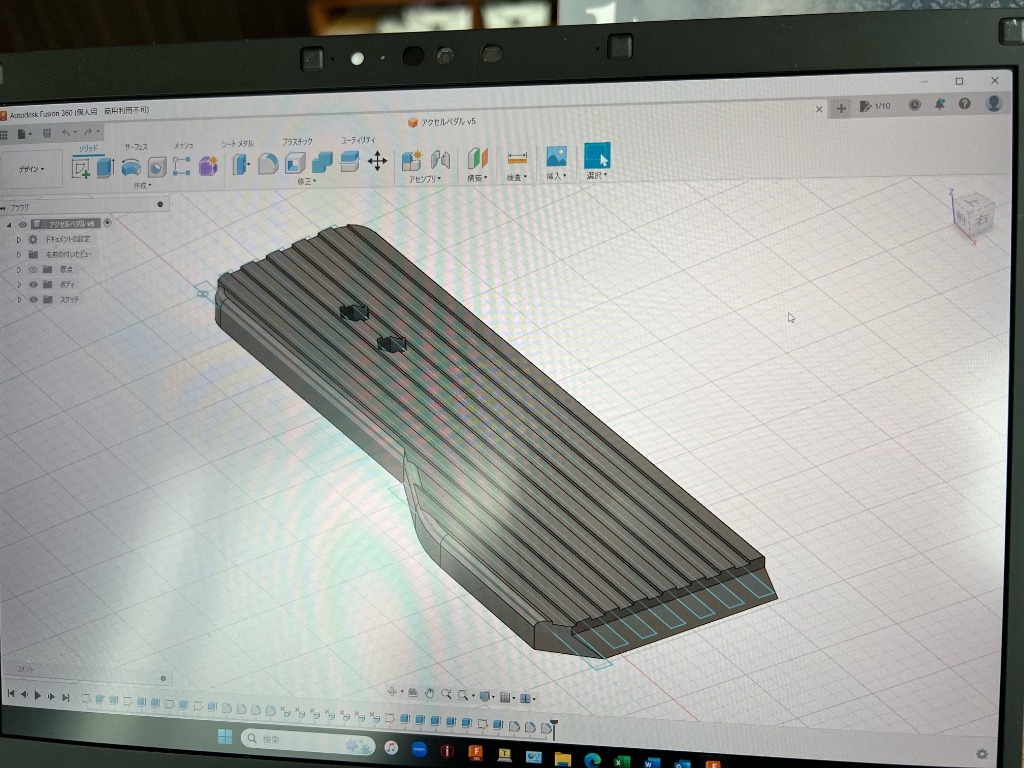Switch to the メッシュ tab
Screen dimensions: 1024x768
point(184,146)
